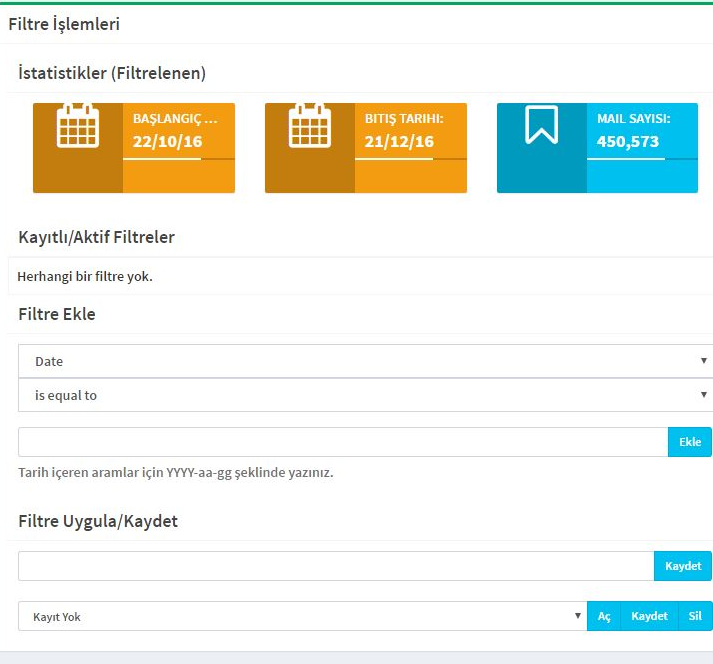Screen dimensions: 713x664
Task: Click the Filtre İşlemleri panel heading
Action: (x=64, y=24)
